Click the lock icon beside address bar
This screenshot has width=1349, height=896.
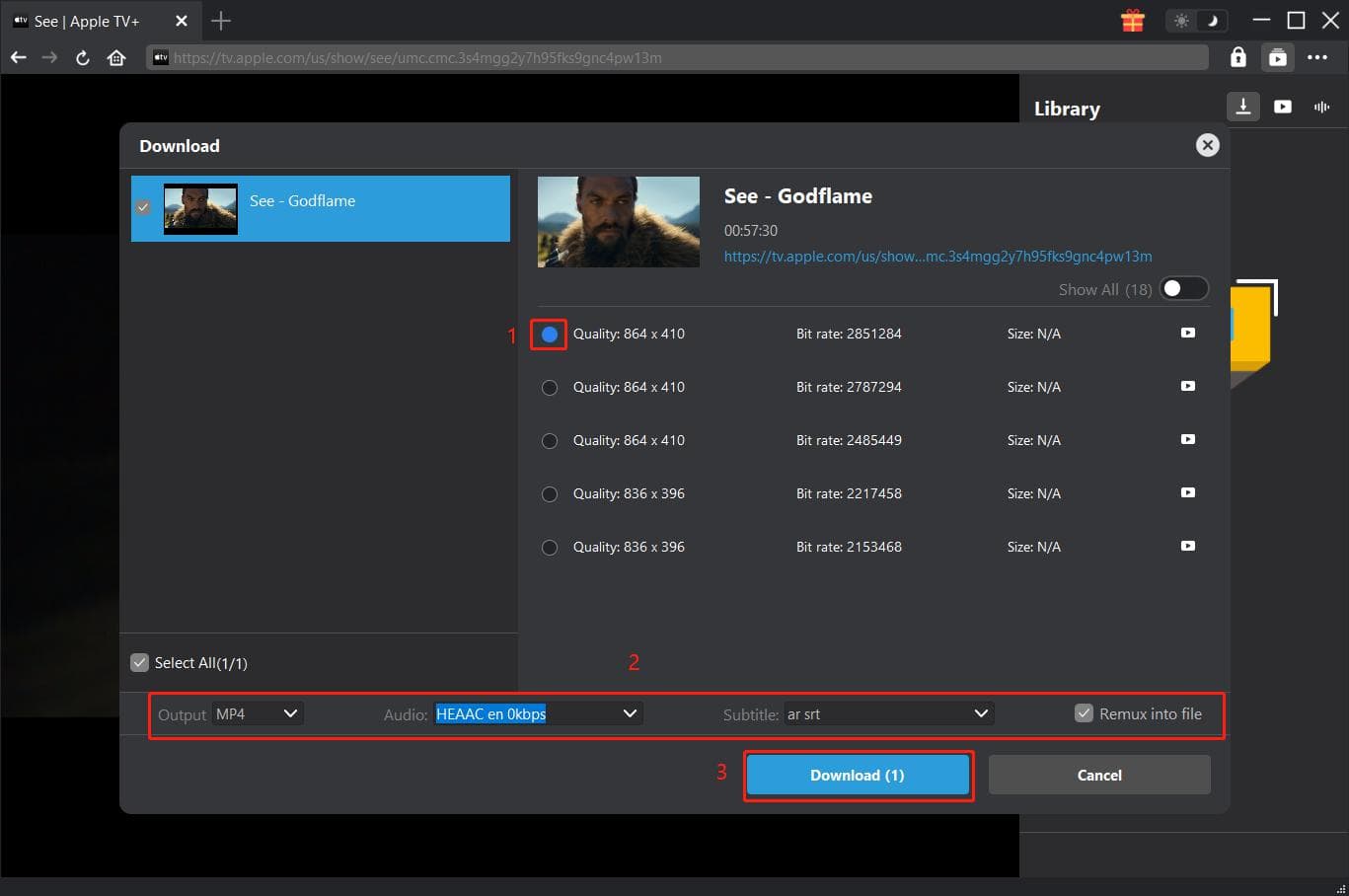[x=1237, y=58]
